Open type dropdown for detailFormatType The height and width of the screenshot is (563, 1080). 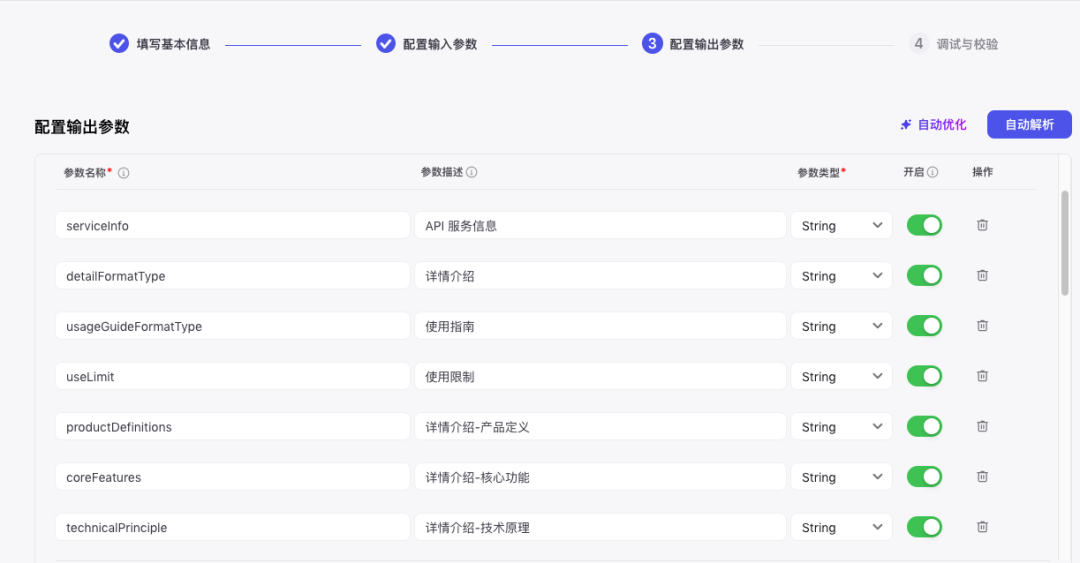pos(841,276)
